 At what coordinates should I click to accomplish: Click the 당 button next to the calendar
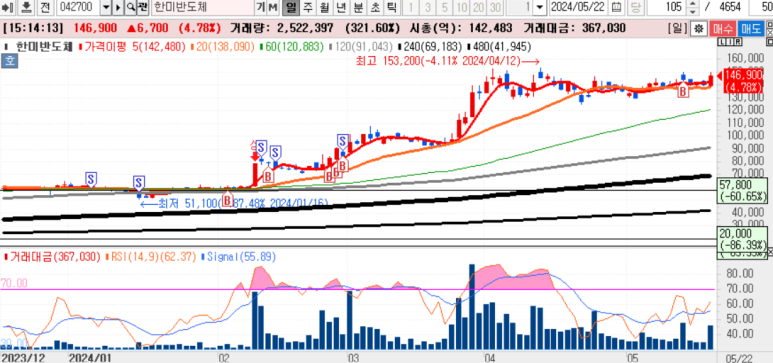click(x=635, y=7)
